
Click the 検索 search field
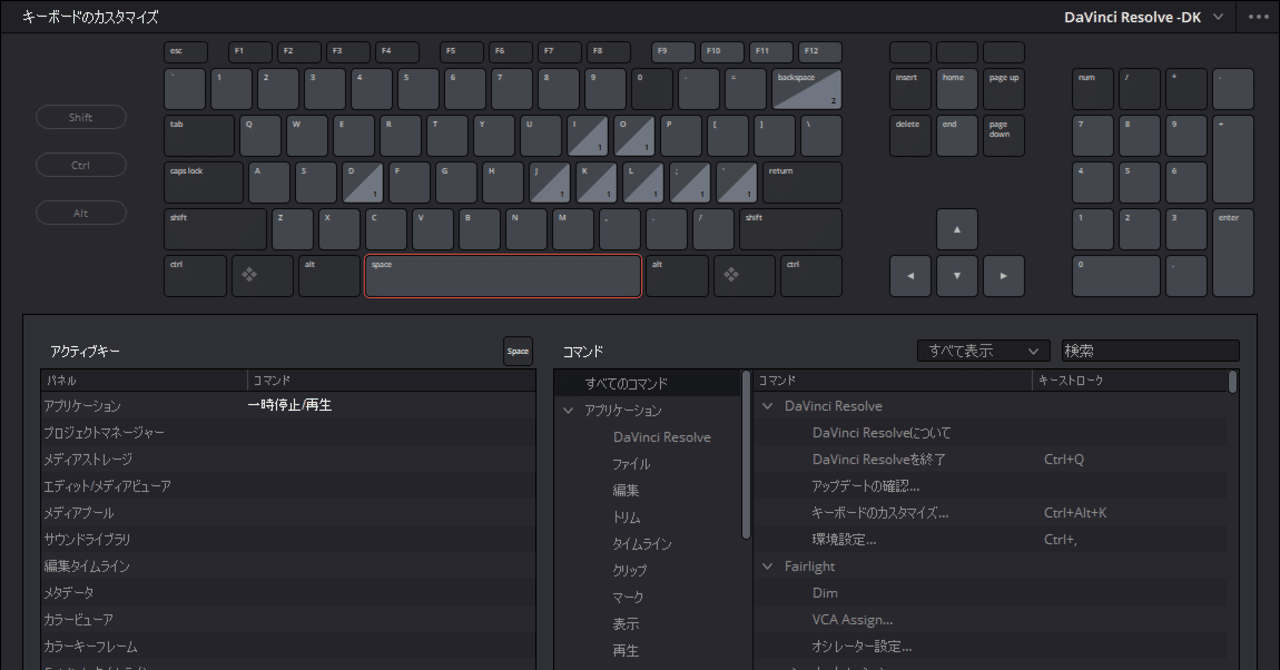1149,351
